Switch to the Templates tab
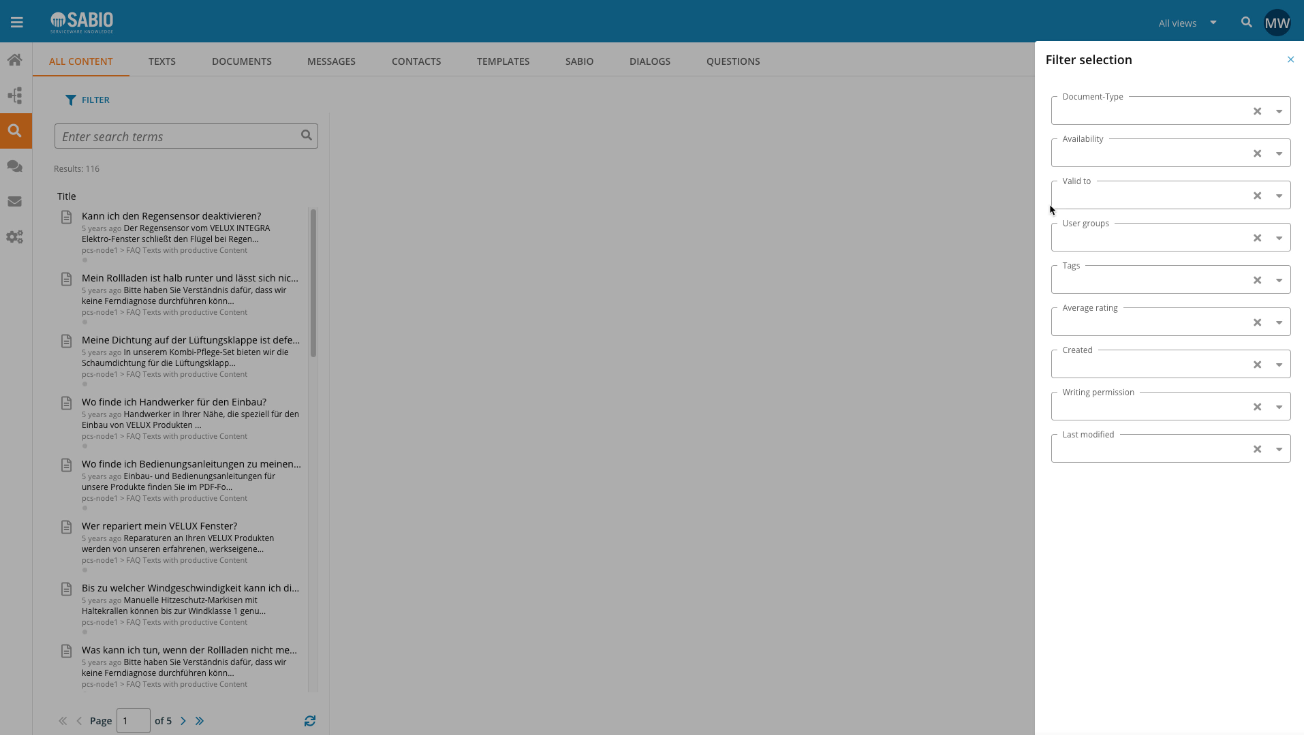Viewport: 1304px width, 735px height. 503,61
